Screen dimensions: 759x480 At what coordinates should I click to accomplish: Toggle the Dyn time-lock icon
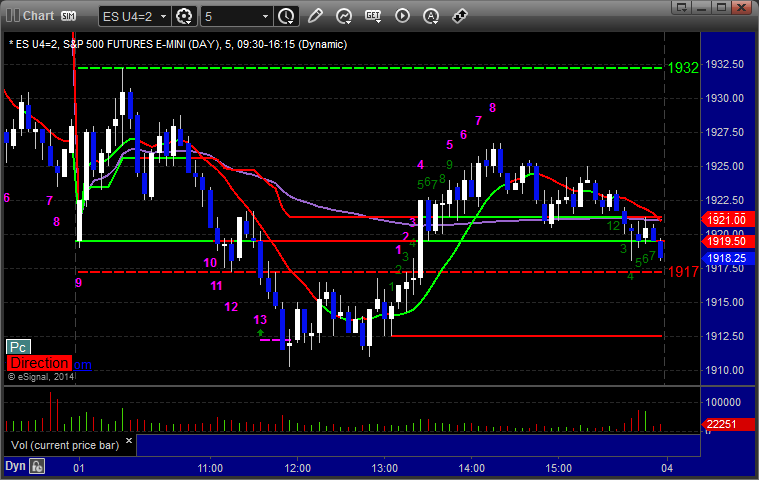click(37, 466)
